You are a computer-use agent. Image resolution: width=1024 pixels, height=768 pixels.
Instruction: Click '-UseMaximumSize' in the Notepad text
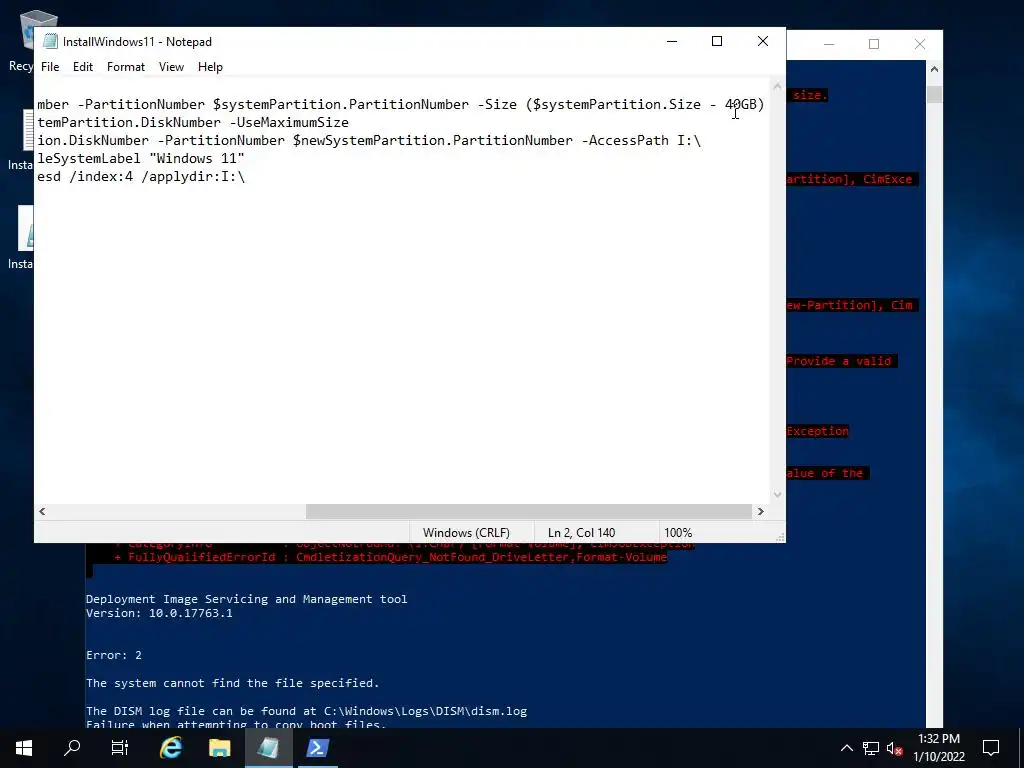[x=289, y=122]
